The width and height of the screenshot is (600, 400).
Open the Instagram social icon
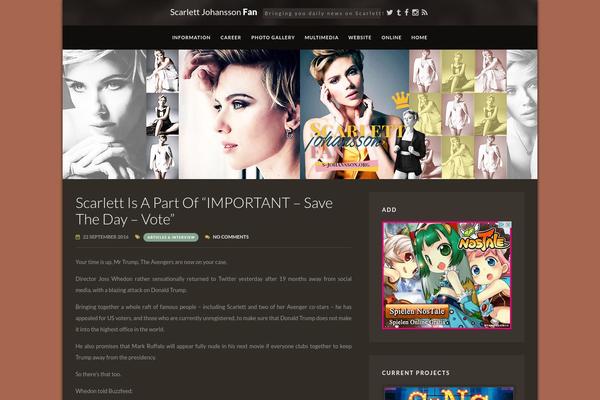pos(416,13)
